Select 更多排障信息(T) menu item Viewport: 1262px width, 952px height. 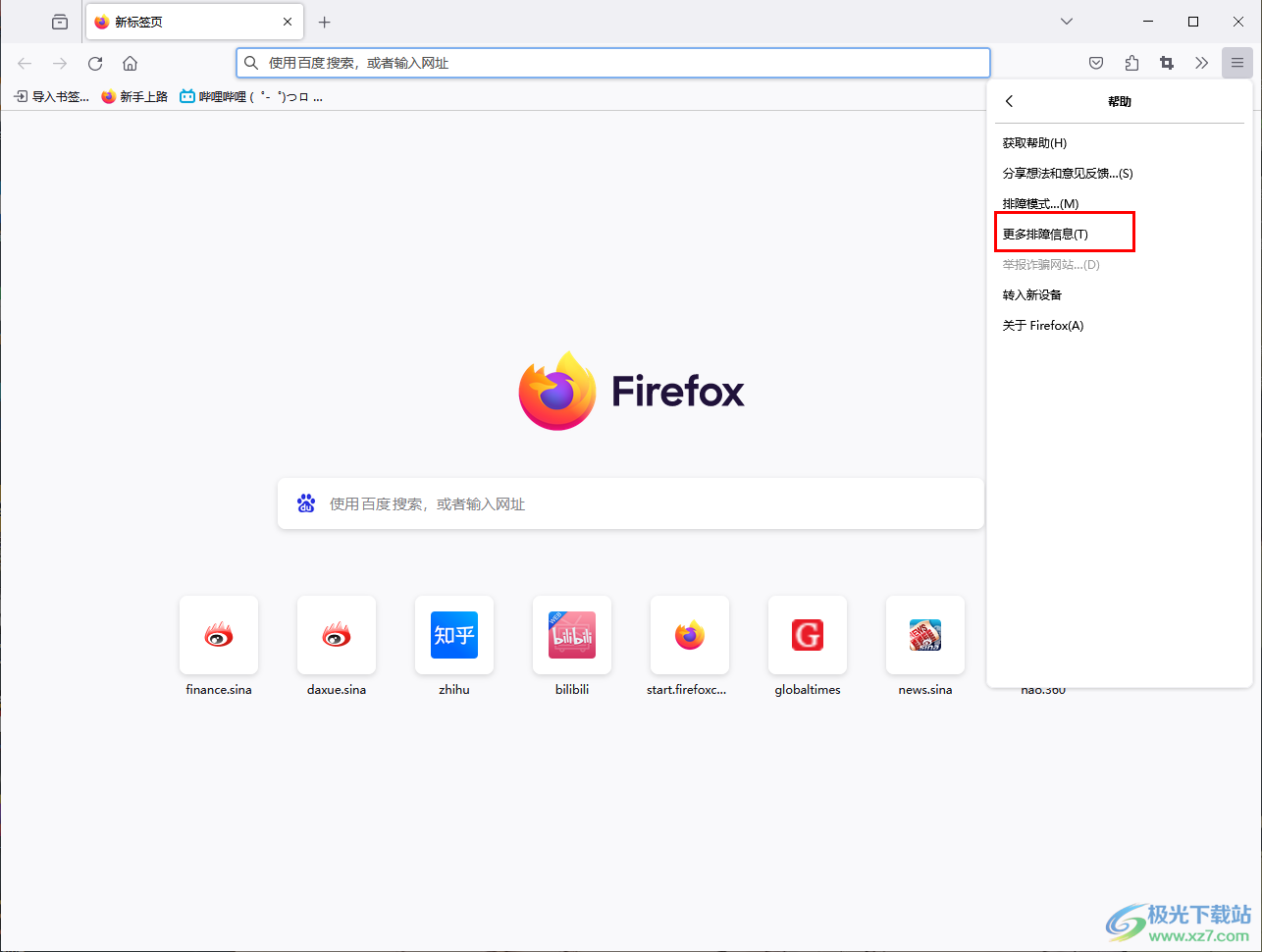1119,235
